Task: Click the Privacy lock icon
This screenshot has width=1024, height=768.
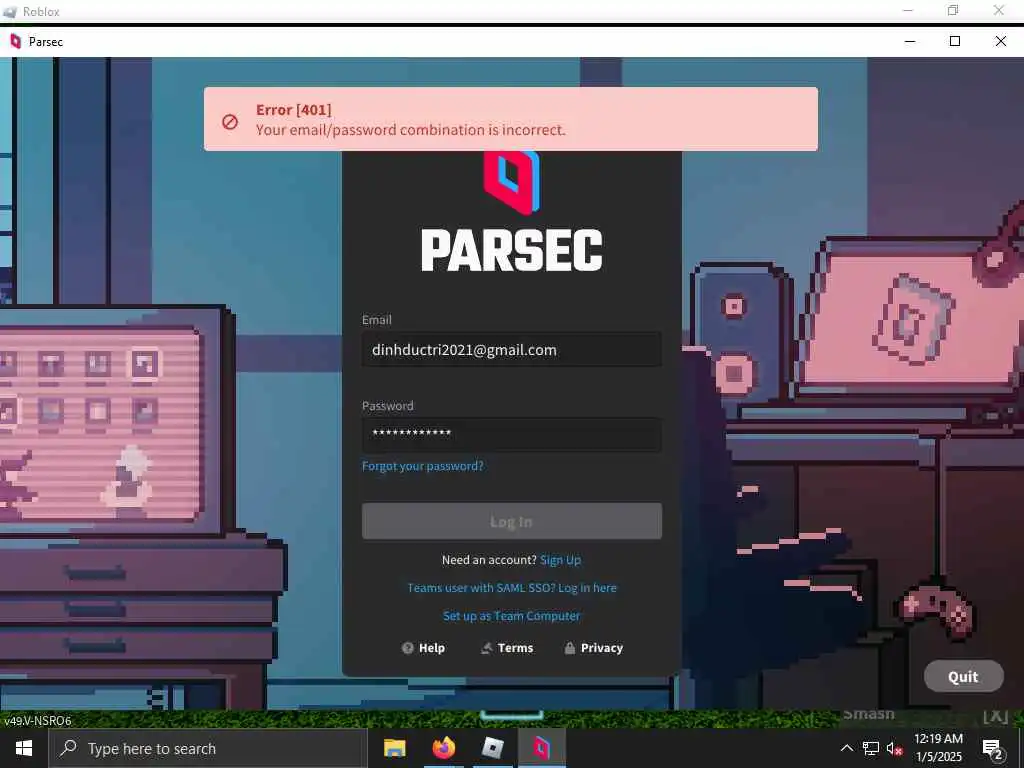Action: click(x=569, y=648)
